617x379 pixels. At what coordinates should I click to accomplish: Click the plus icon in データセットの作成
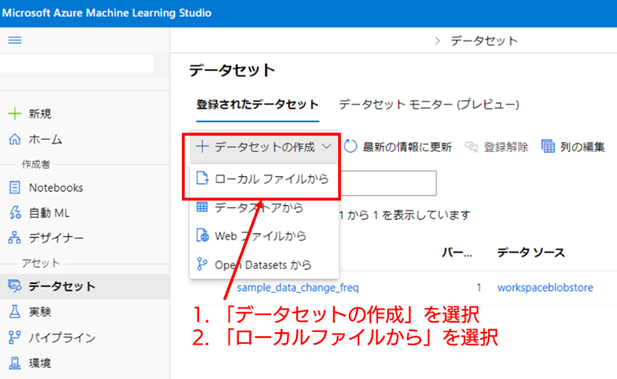(x=202, y=147)
